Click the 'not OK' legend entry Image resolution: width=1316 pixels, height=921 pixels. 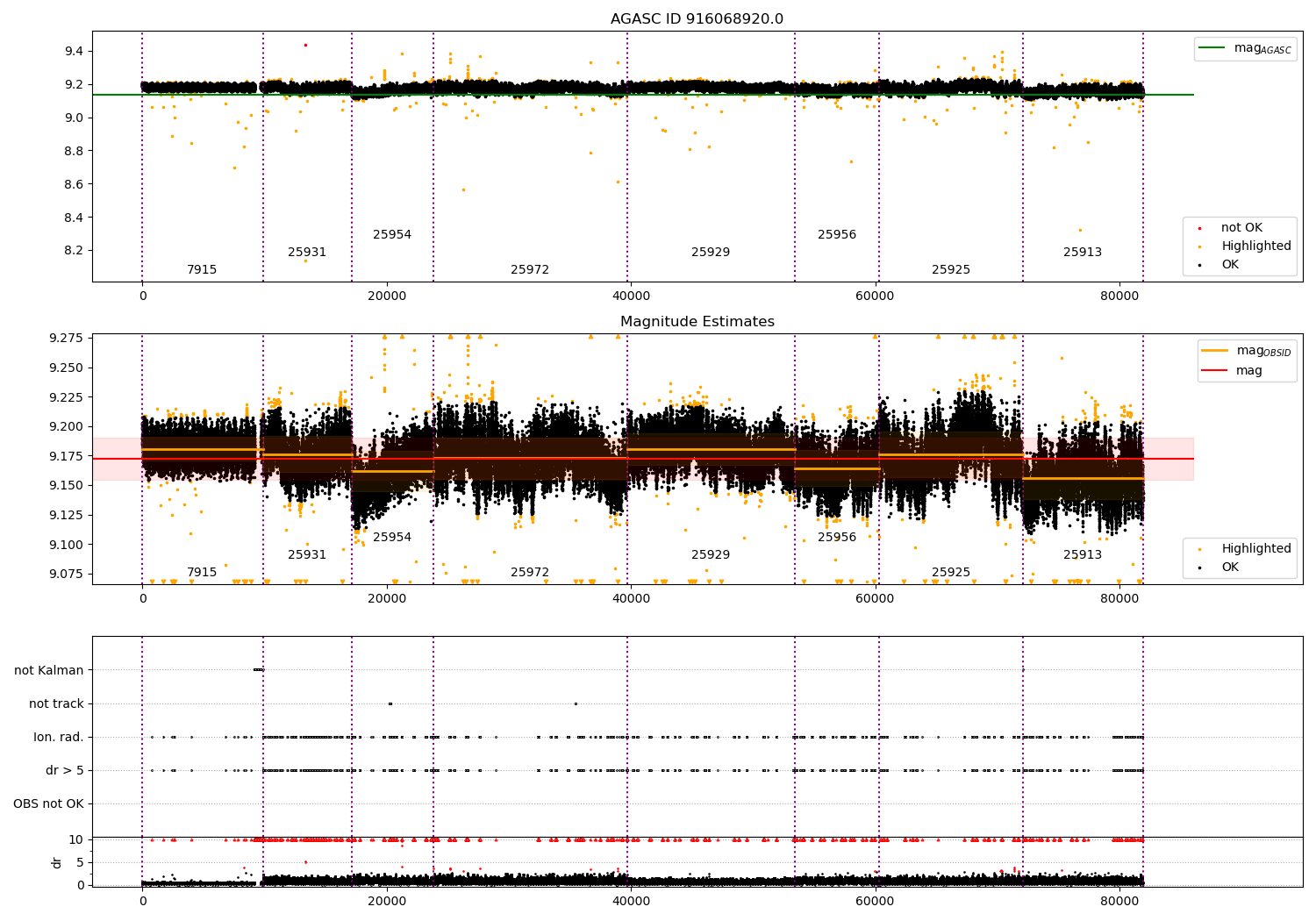(1241, 228)
